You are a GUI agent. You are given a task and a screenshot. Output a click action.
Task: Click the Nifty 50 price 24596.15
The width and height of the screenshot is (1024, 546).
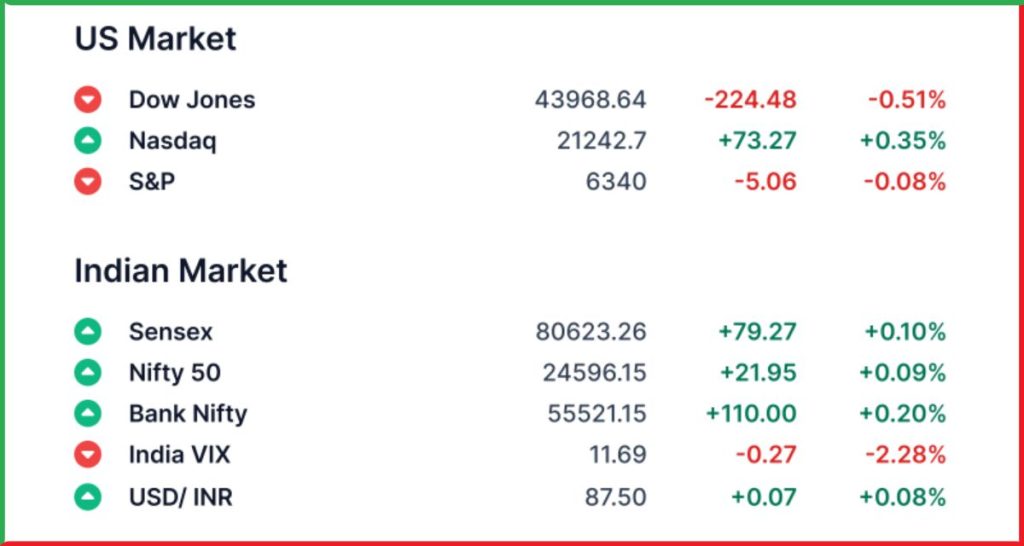594,373
